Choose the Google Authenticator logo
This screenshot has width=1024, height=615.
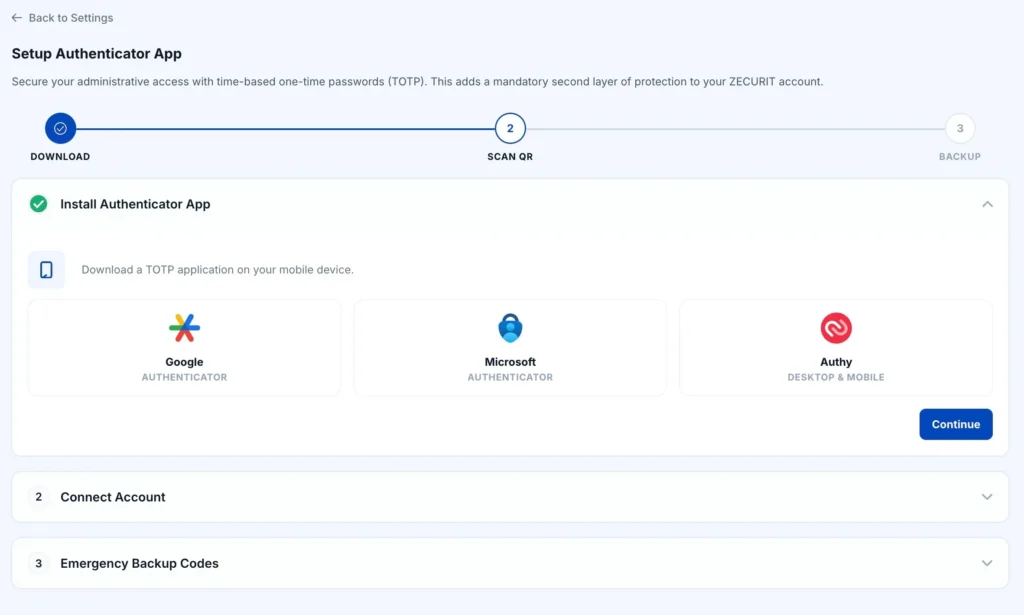pyautogui.click(x=184, y=328)
